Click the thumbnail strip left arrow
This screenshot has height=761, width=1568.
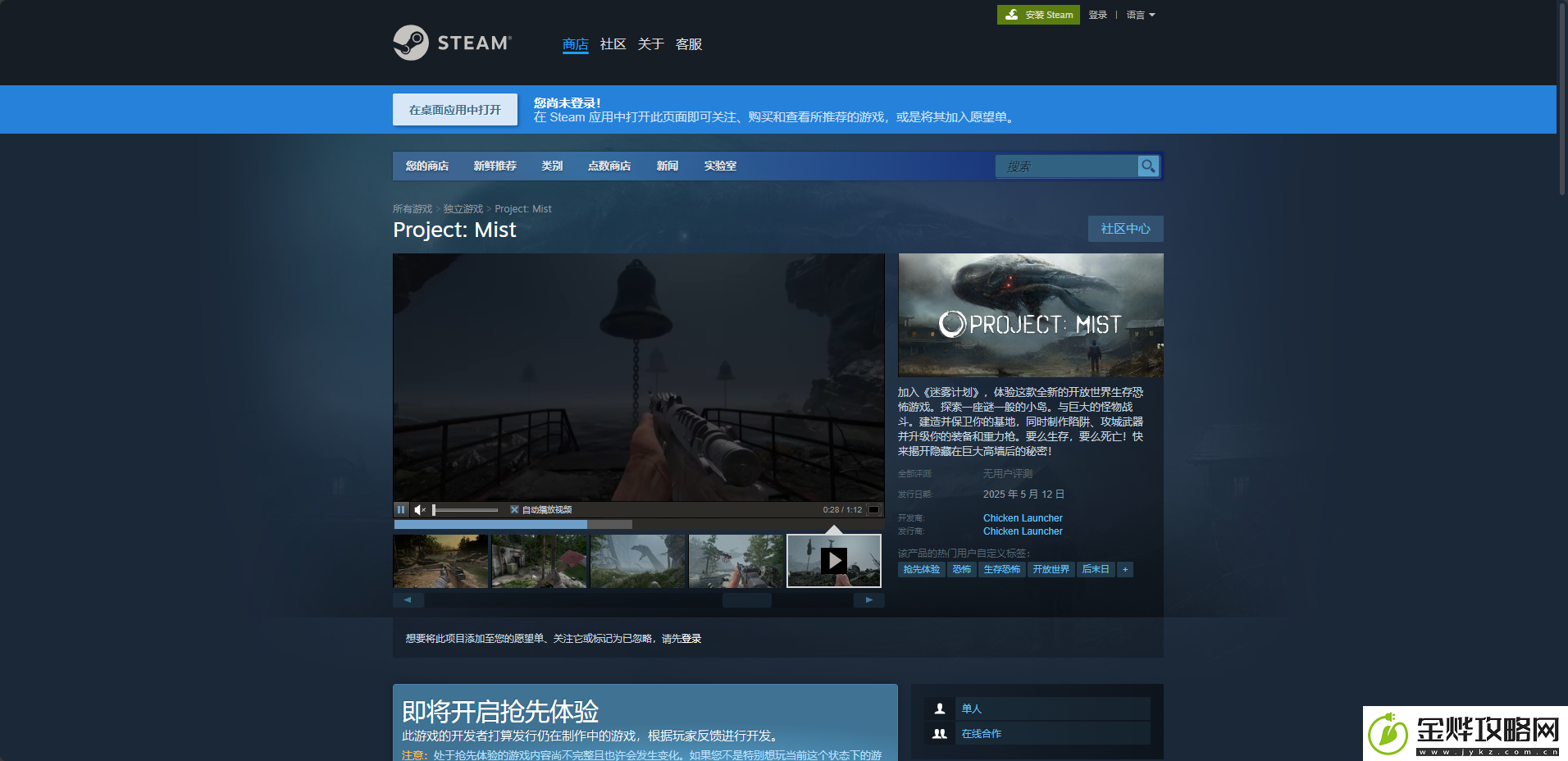(408, 599)
